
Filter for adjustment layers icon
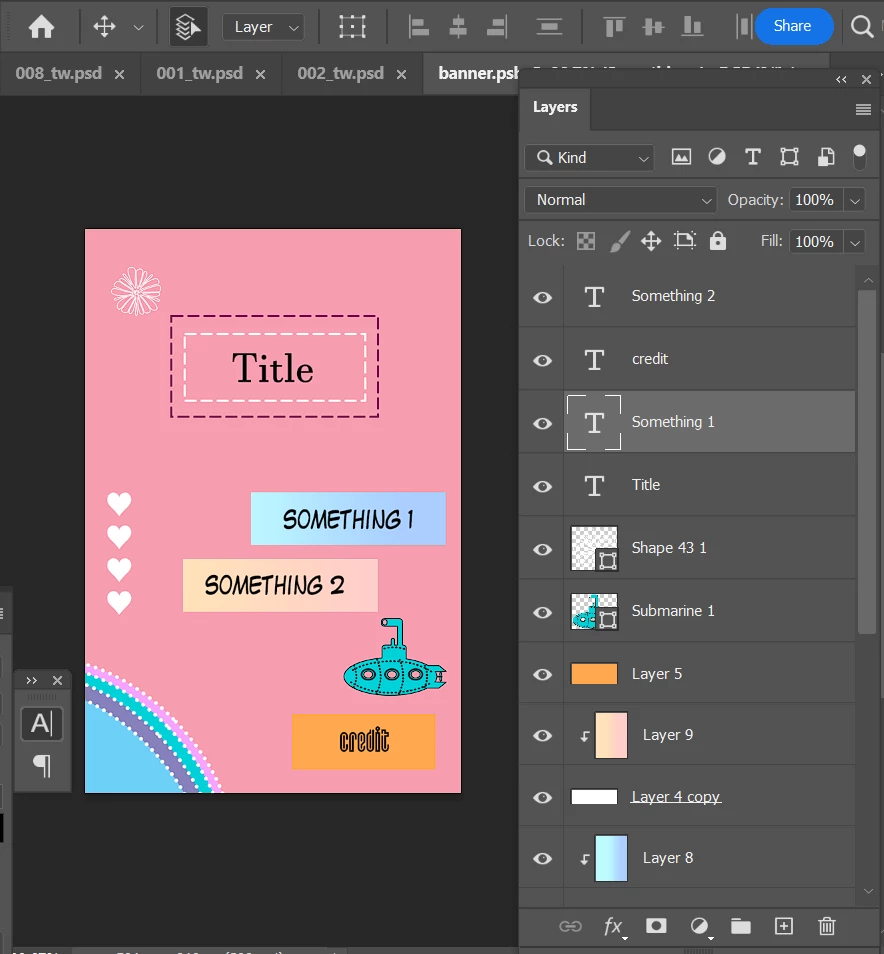pos(717,157)
